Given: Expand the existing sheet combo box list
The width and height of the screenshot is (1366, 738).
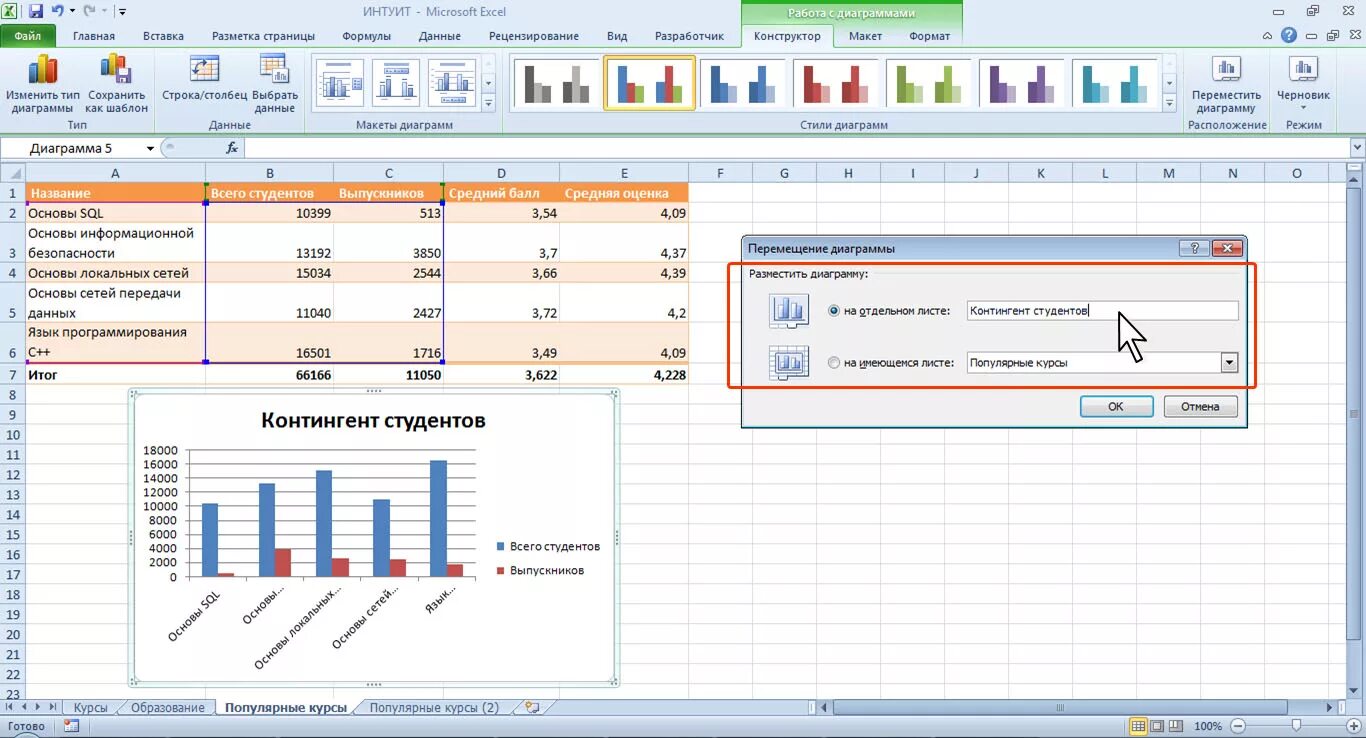Looking at the screenshot, I should pos(1229,363).
